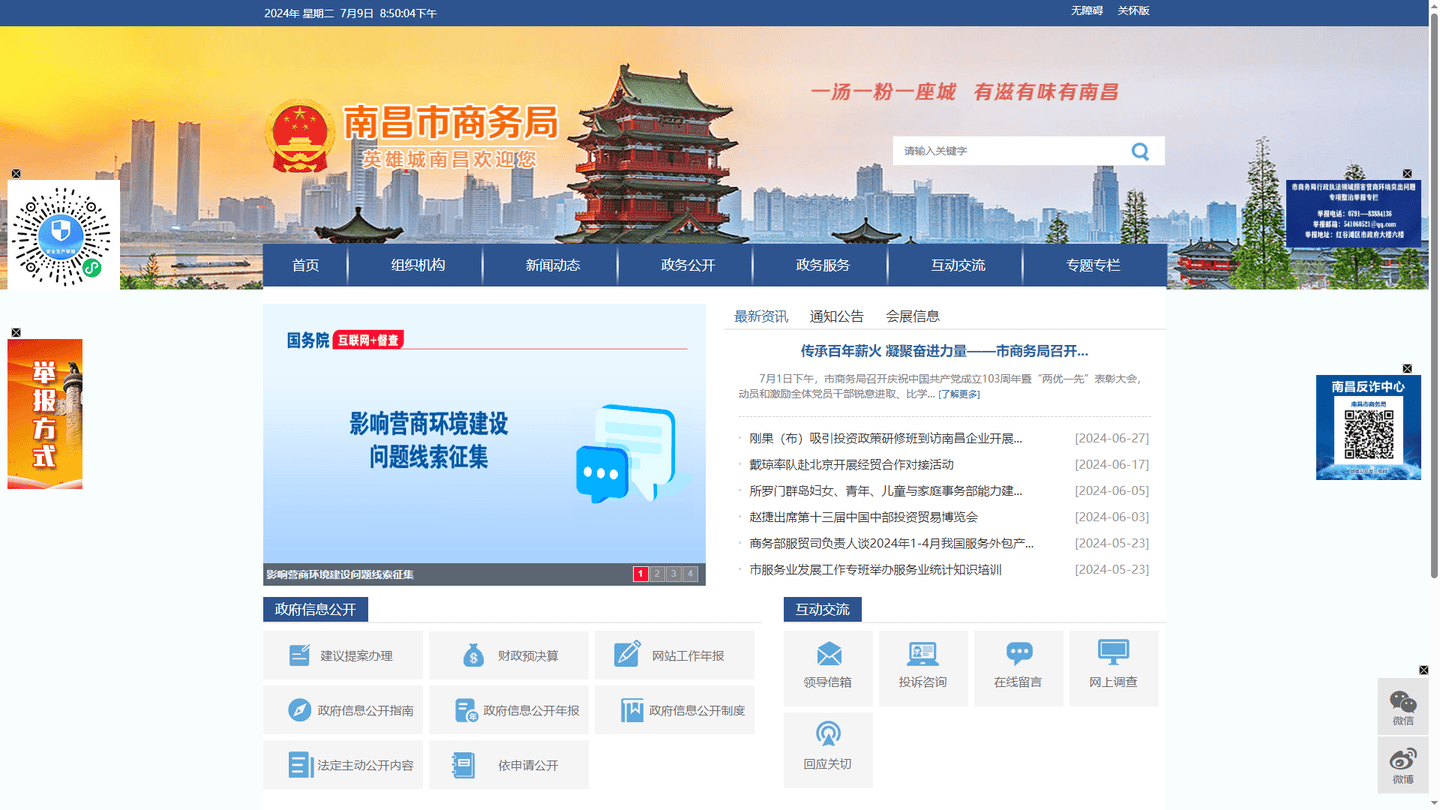The width and height of the screenshot is (1440, 810).
Task: Click the 无障碍 accessibility link
Action: (x=1087, y=11)
